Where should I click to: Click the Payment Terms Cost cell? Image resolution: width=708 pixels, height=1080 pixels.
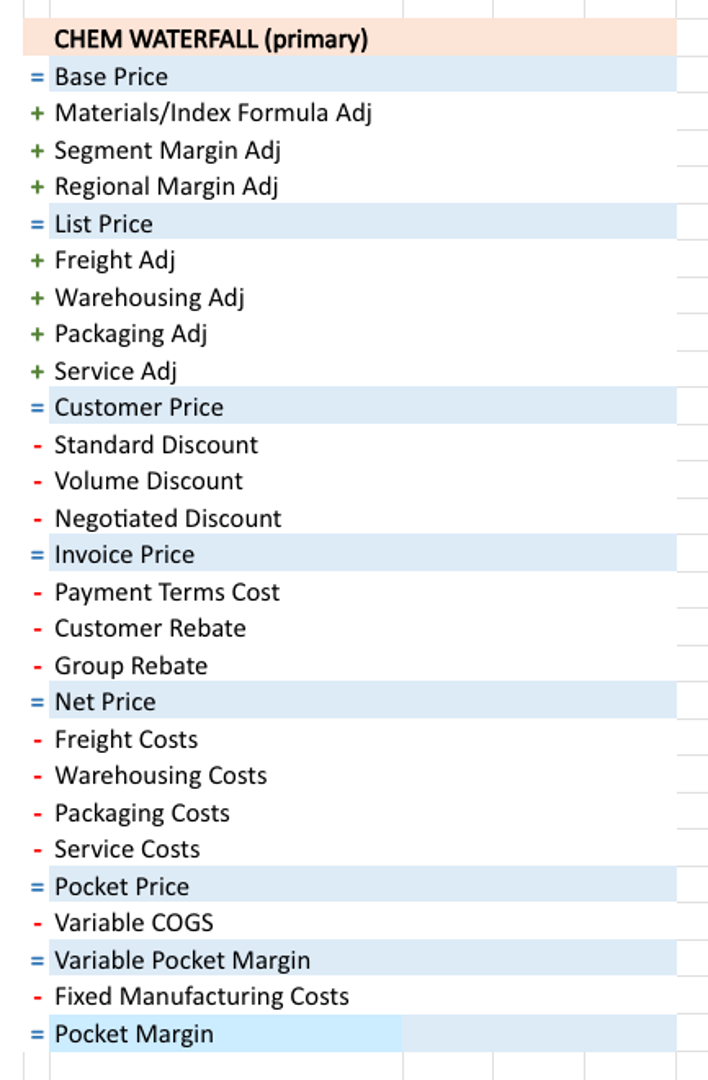click(167, 592)
